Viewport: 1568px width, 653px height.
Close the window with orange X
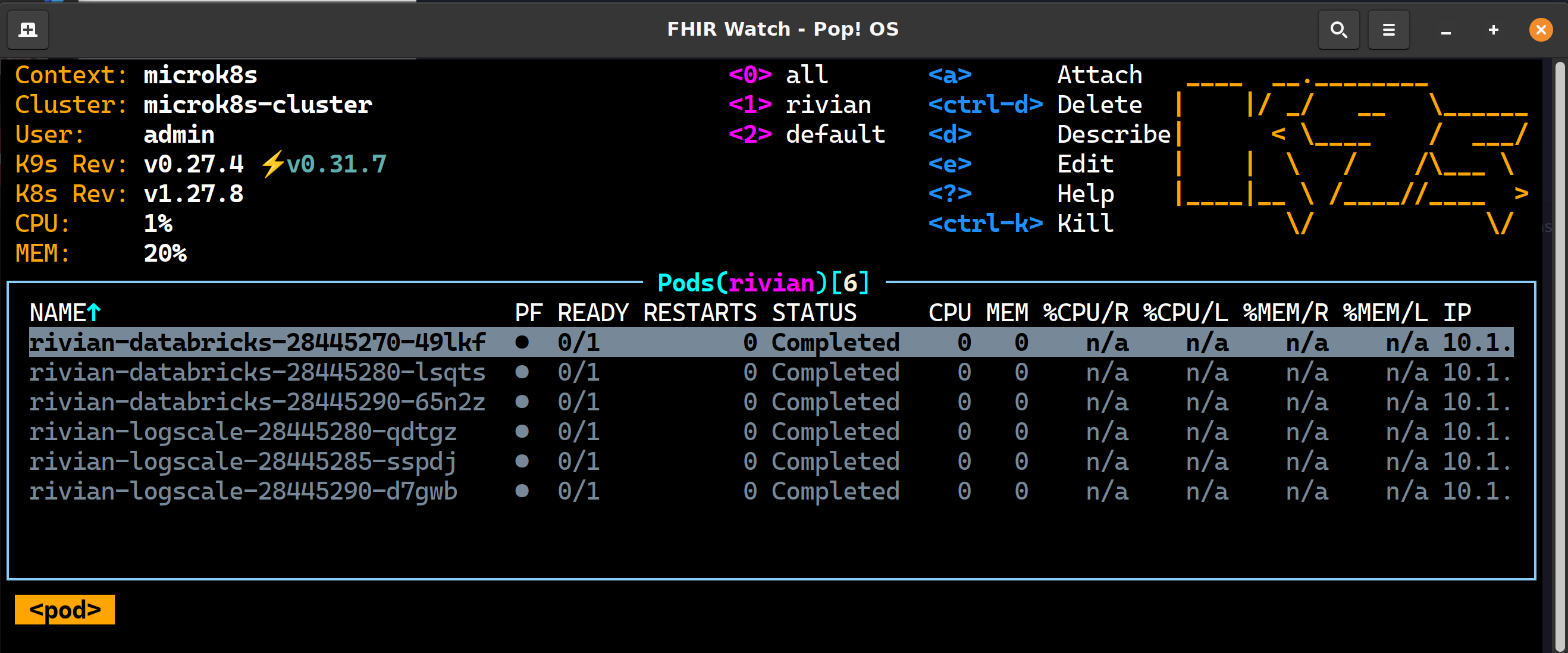point(1541,29)
